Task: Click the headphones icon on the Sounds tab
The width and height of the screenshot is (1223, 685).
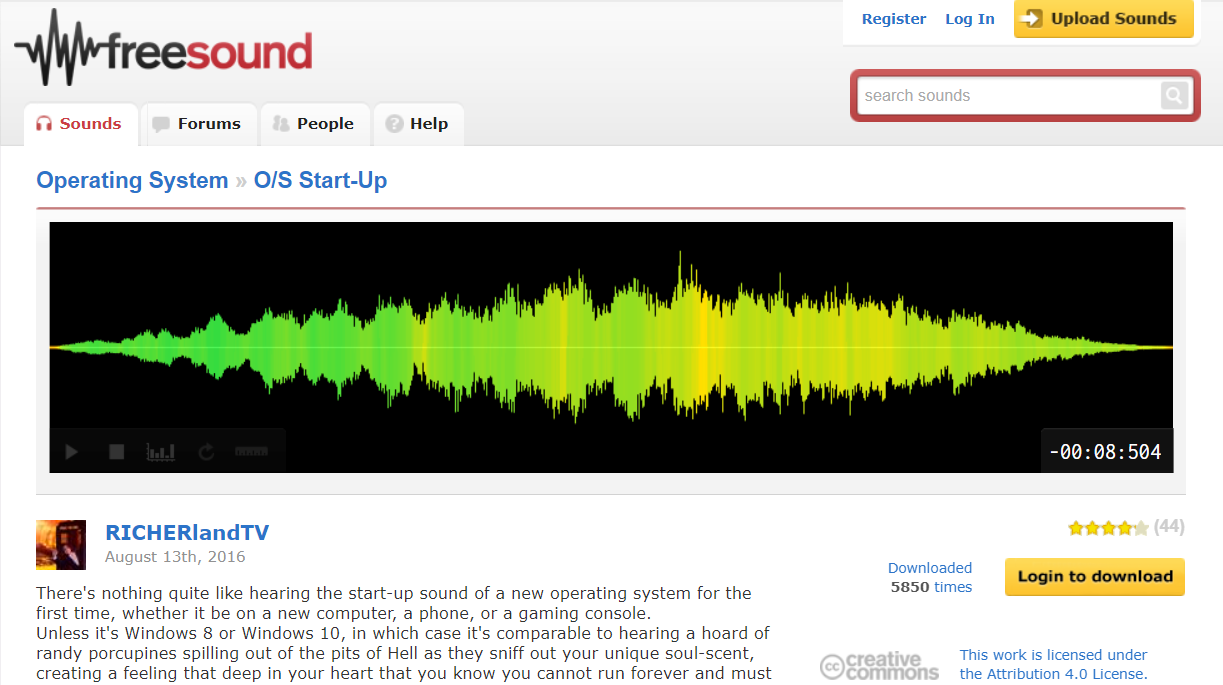Action: tap(44, 124)
